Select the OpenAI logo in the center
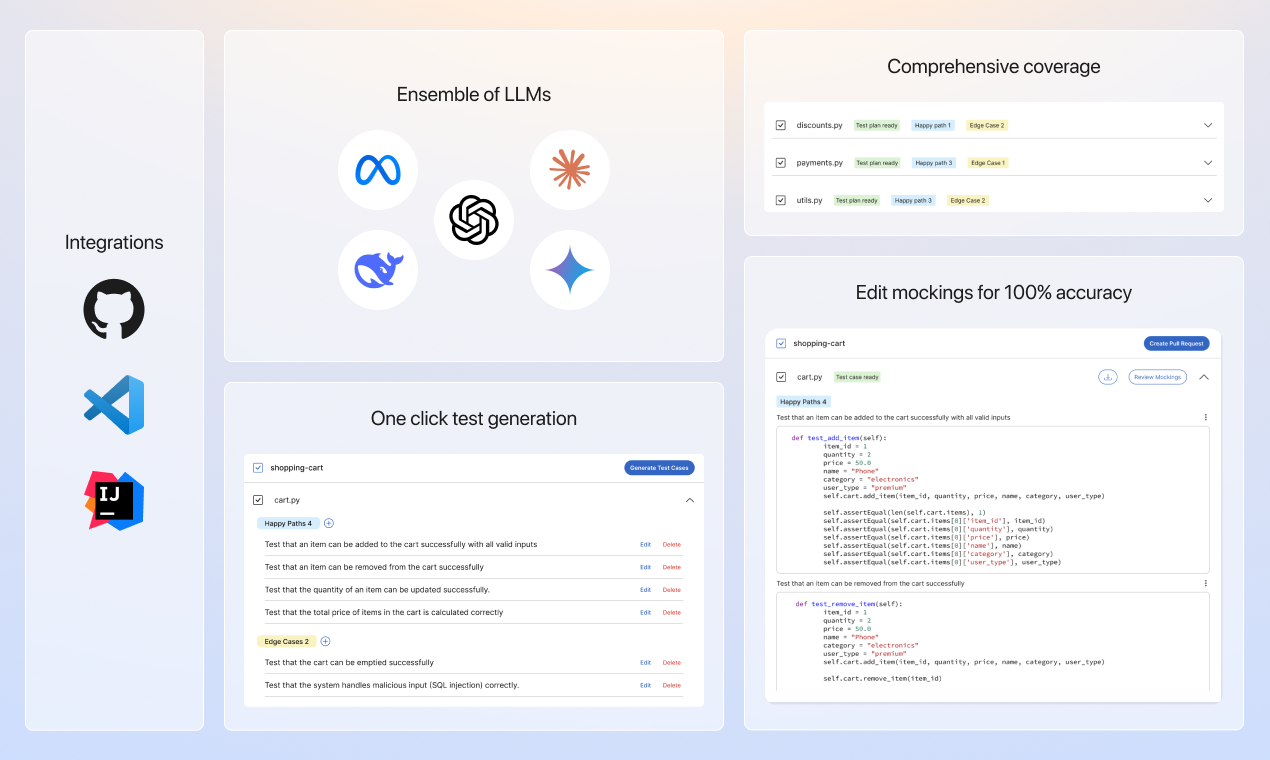The image size is (1270, 760). (474, 220)
